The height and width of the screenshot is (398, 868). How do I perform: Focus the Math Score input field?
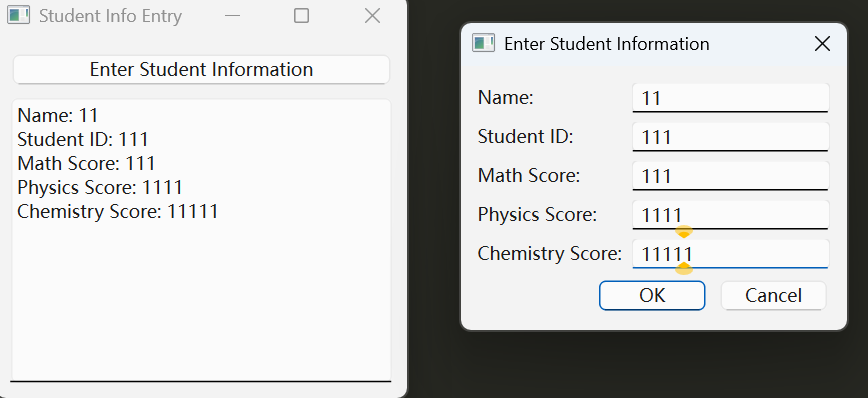click(x=730, y=176)
